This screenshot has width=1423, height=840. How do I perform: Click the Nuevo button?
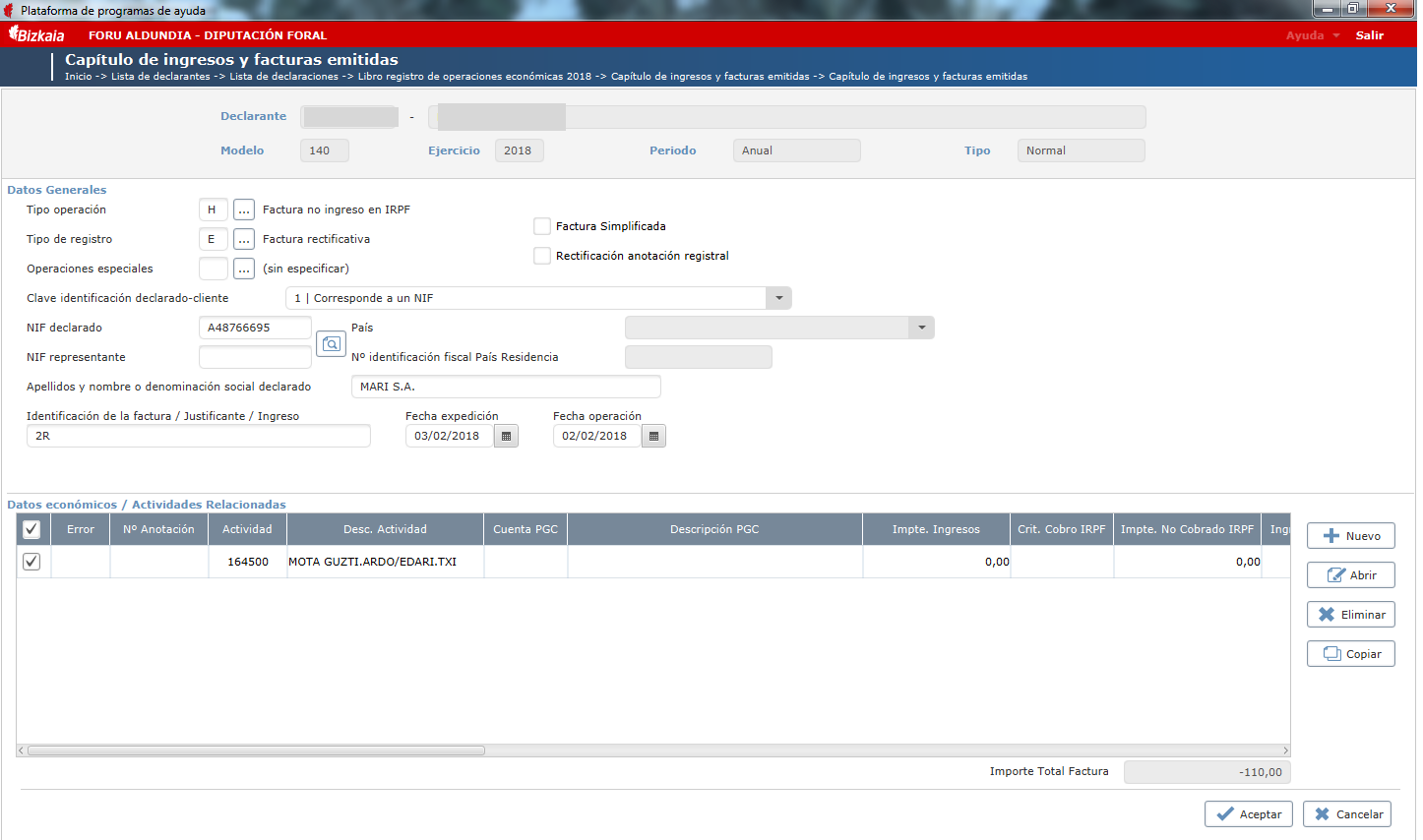pos(1351,536)
